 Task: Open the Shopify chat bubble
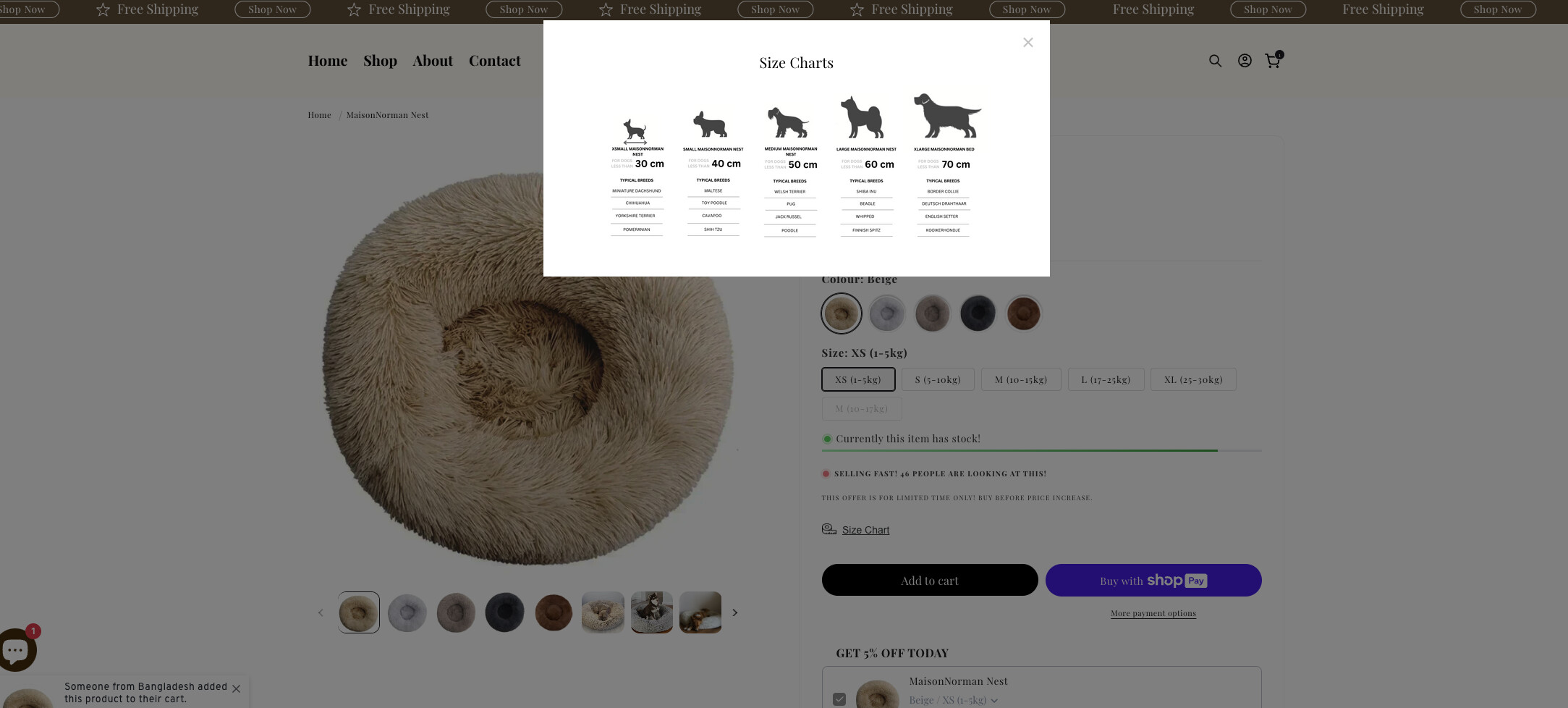tap(16, 650)
